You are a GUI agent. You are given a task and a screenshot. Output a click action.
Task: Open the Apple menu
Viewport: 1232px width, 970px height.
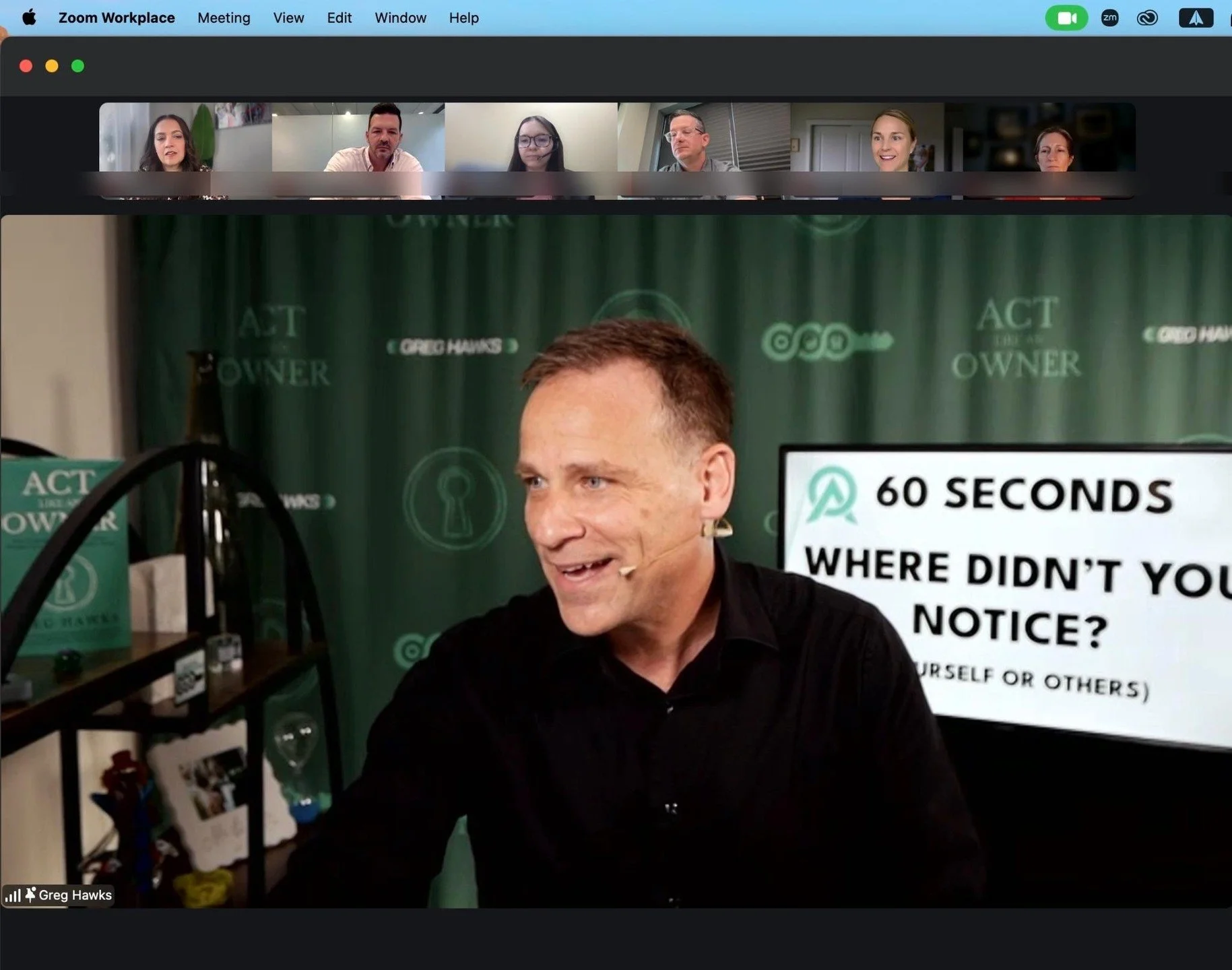click(x=29, y=18)
